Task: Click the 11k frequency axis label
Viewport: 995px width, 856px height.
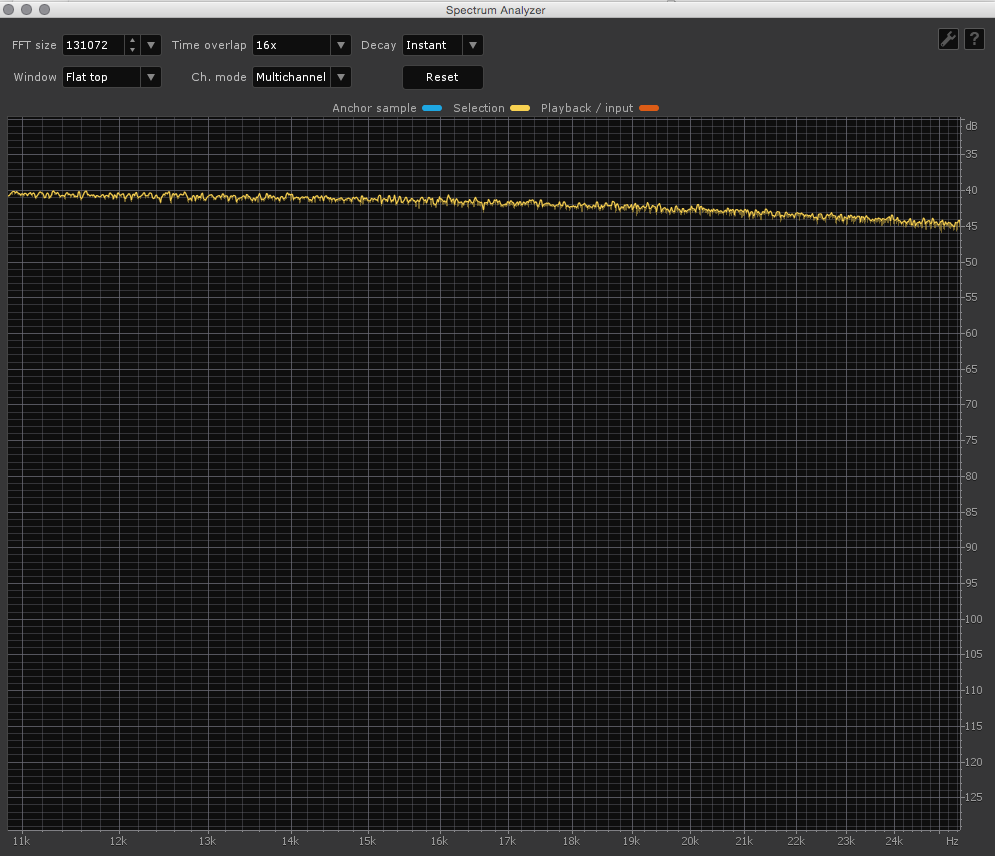Action: click(21, 841)
